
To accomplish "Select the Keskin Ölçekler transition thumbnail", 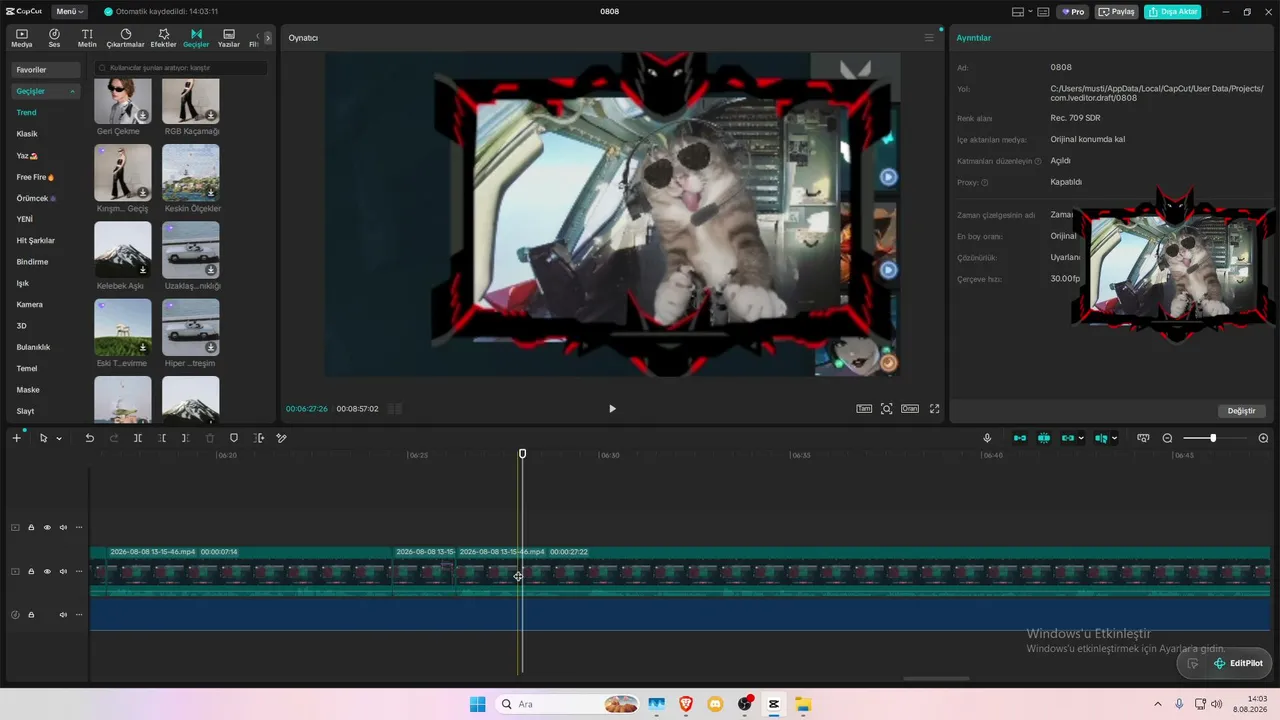I will click(190, 172).
